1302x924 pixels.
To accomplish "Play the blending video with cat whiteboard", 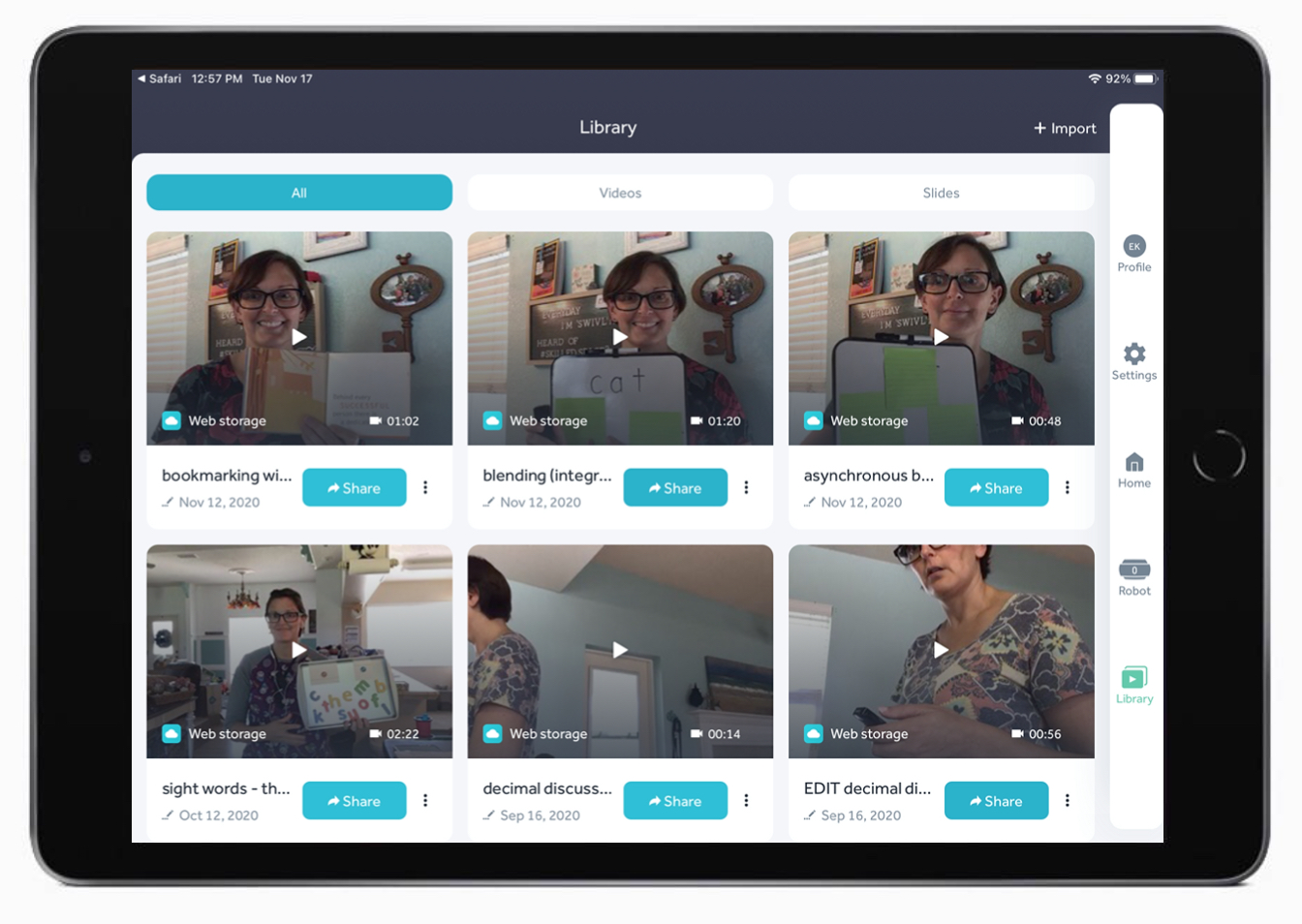I will coord(620,337).
